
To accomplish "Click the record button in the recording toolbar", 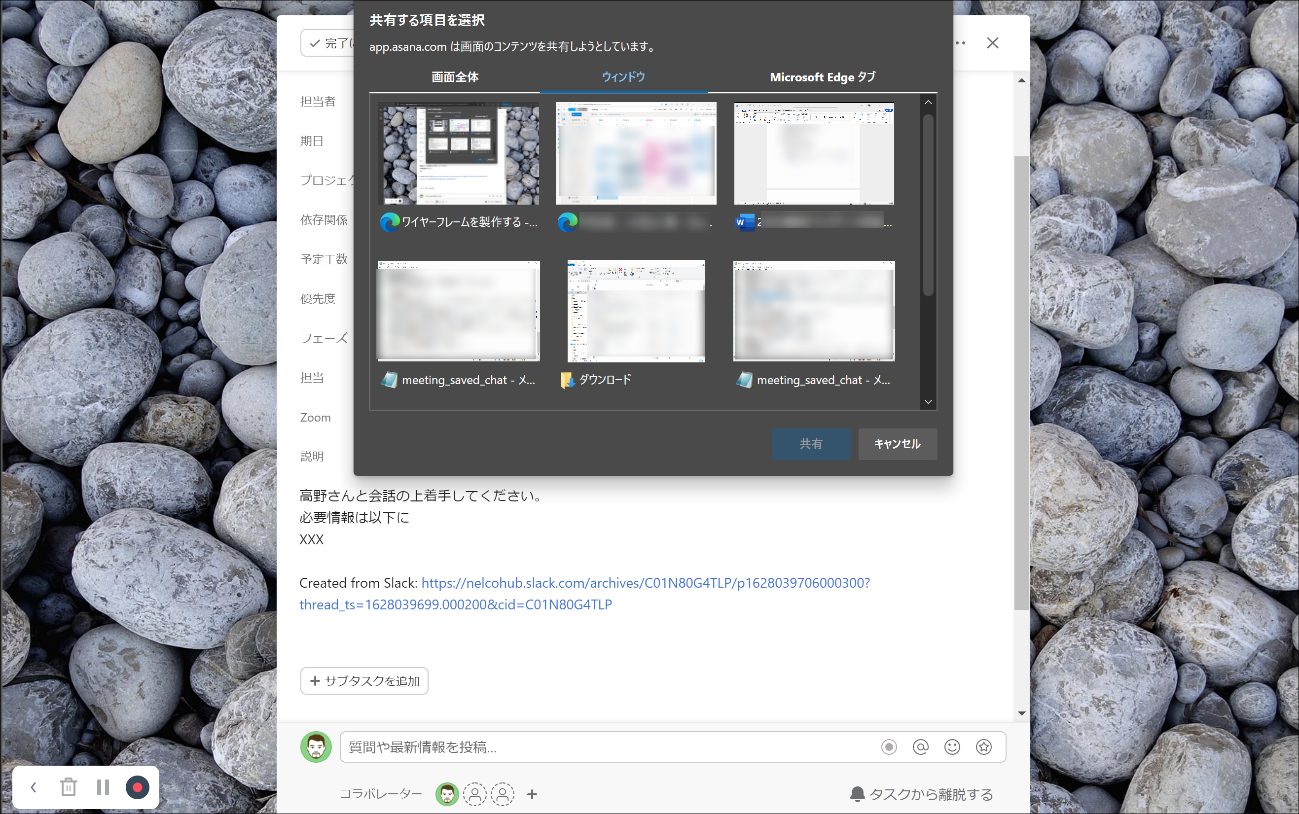I will point(137,787).
